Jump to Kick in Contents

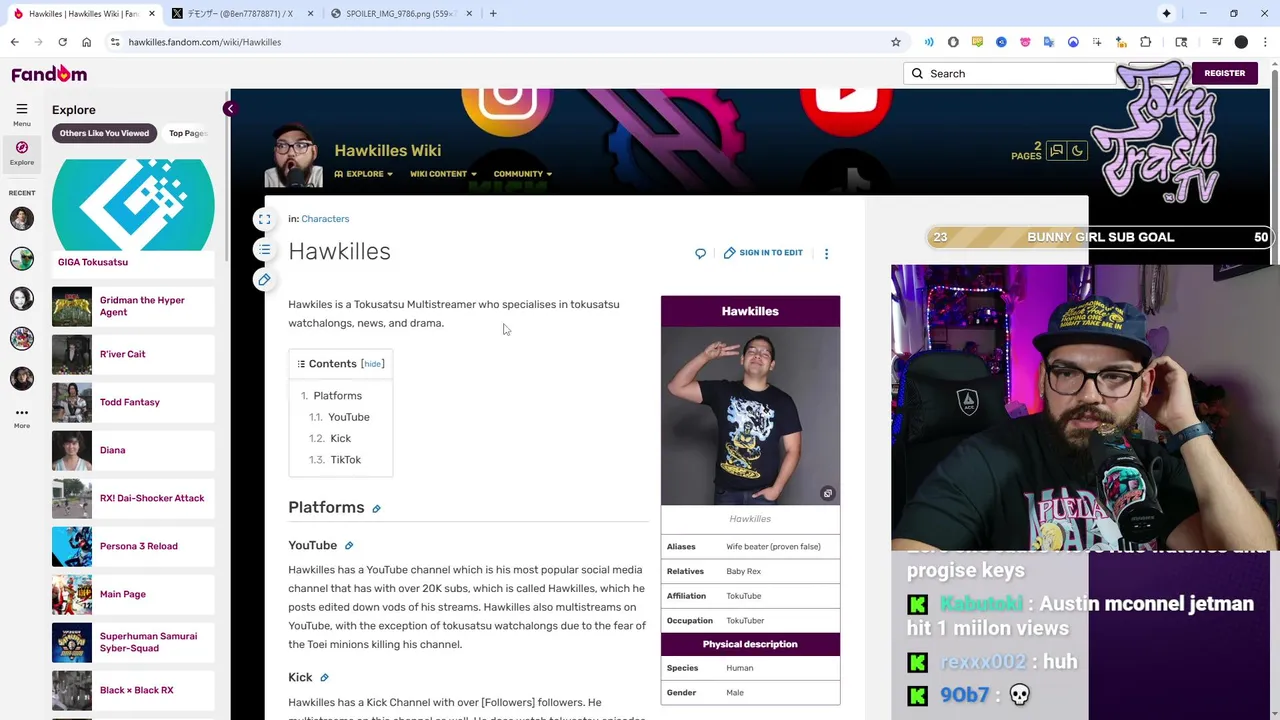(x=340, y=439)
